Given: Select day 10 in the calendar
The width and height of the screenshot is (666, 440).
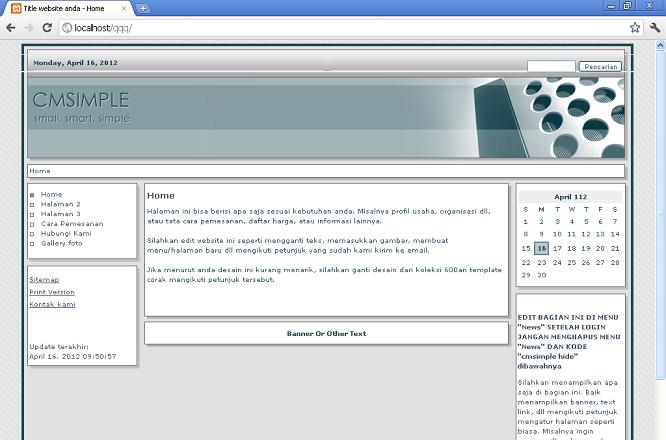Looking at the screenshot, I should pyautogui.click(x=557, y=234).
